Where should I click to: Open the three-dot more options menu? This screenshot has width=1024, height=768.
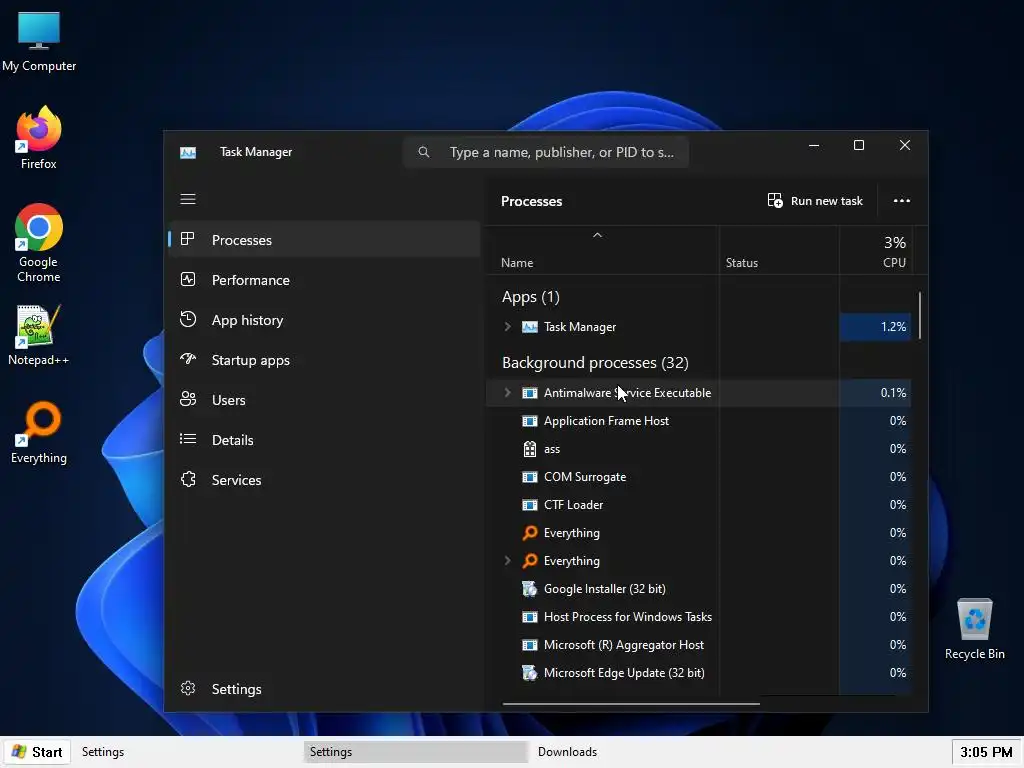click(902, 200)
